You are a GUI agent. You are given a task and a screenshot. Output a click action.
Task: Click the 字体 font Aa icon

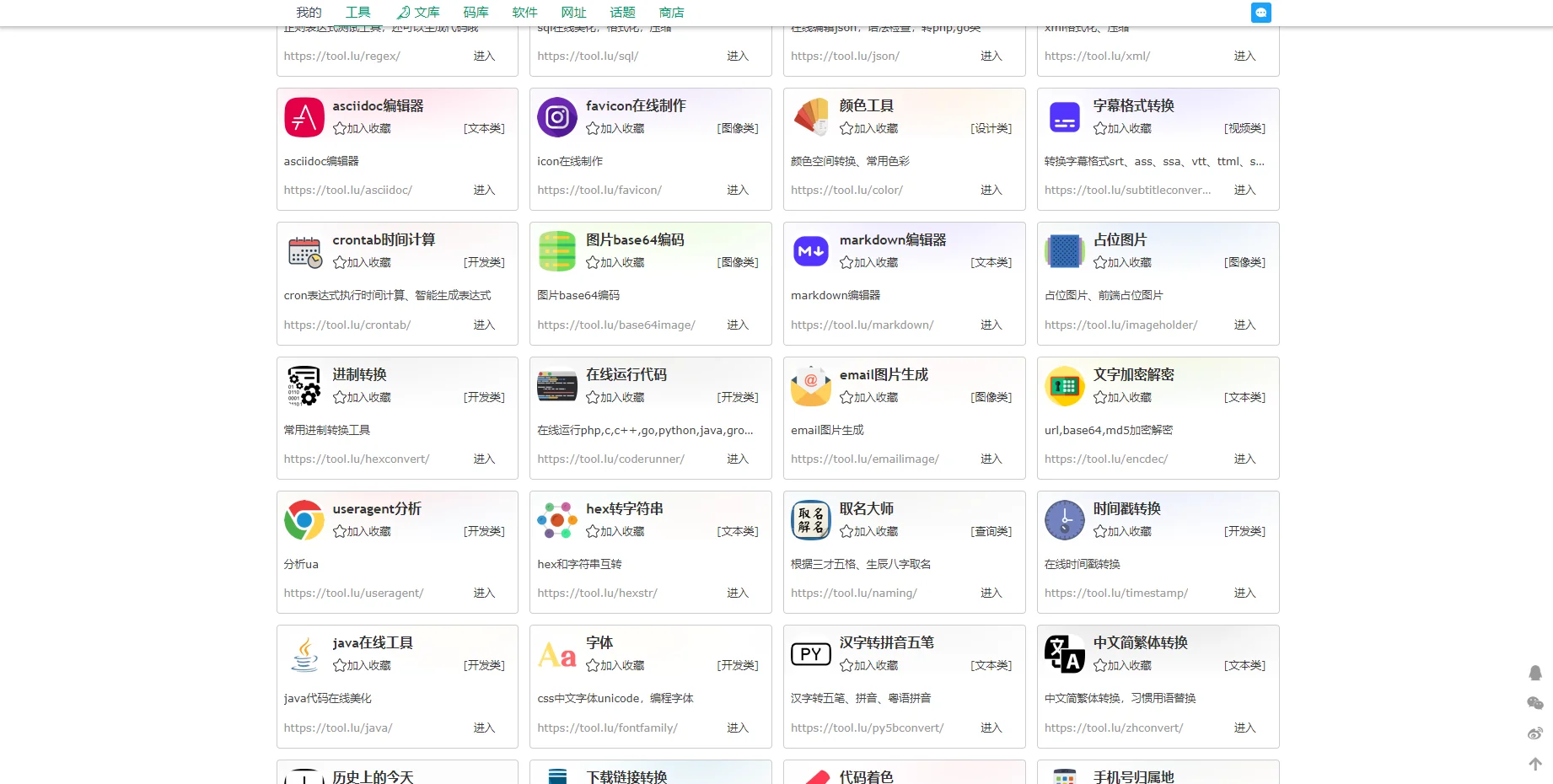[x=557, y=654]
